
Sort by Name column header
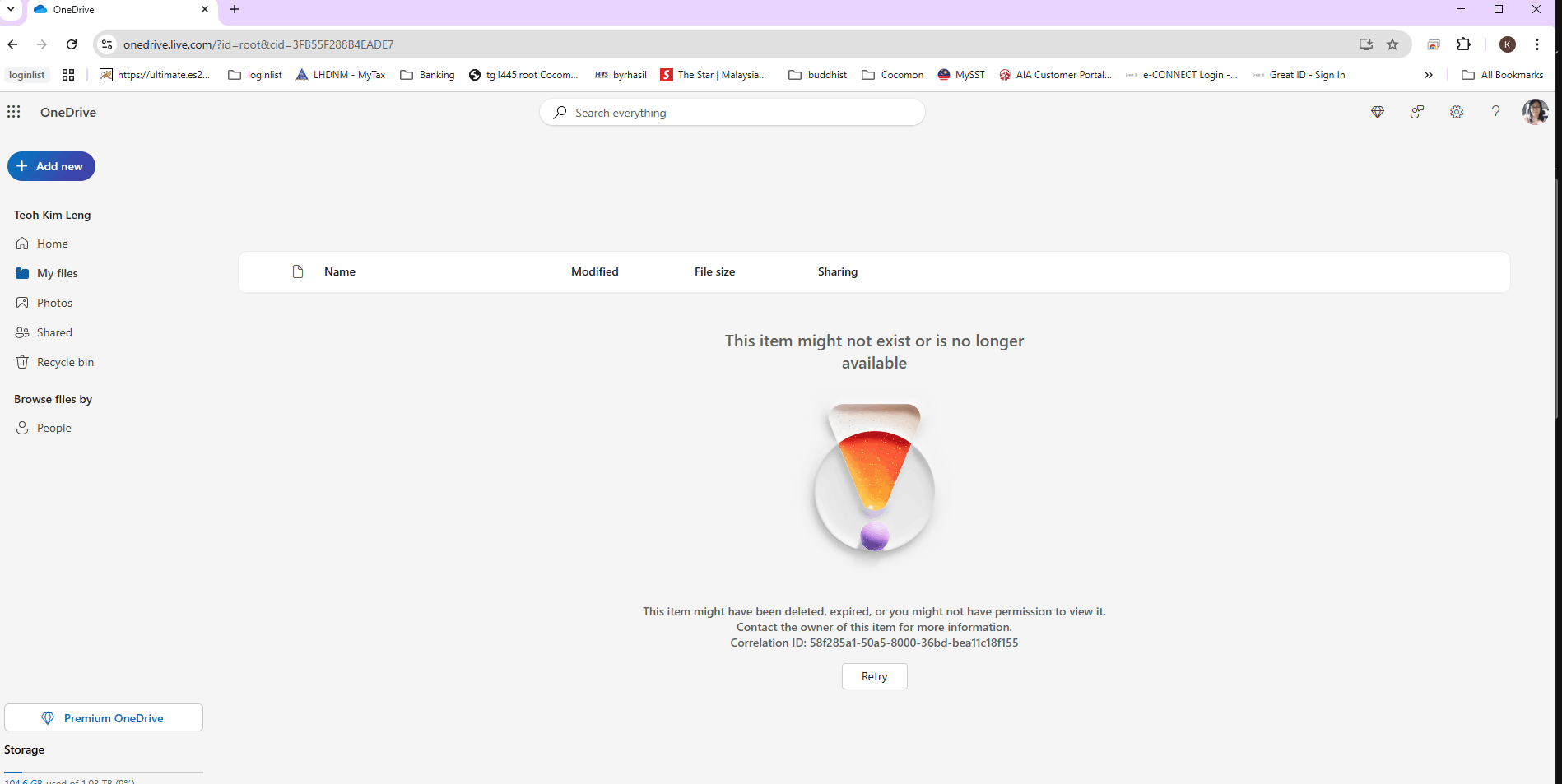(x=340, y=271)
